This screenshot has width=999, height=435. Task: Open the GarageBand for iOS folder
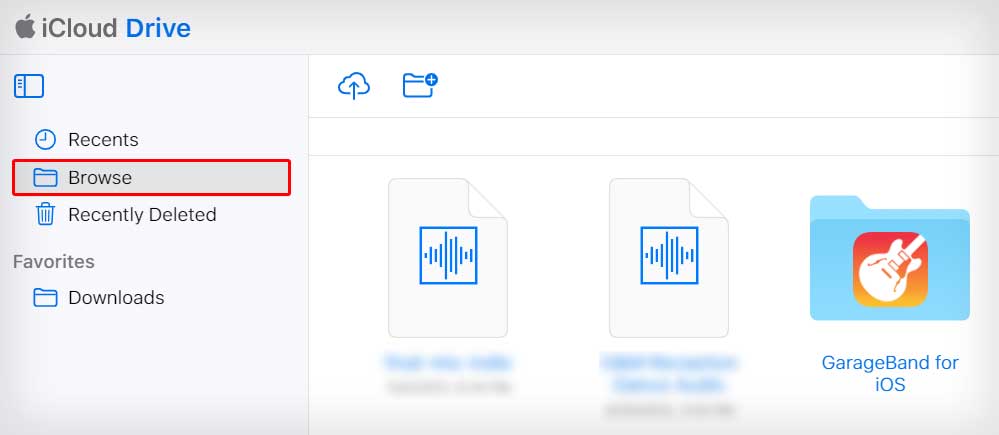(x=889, y=257)
